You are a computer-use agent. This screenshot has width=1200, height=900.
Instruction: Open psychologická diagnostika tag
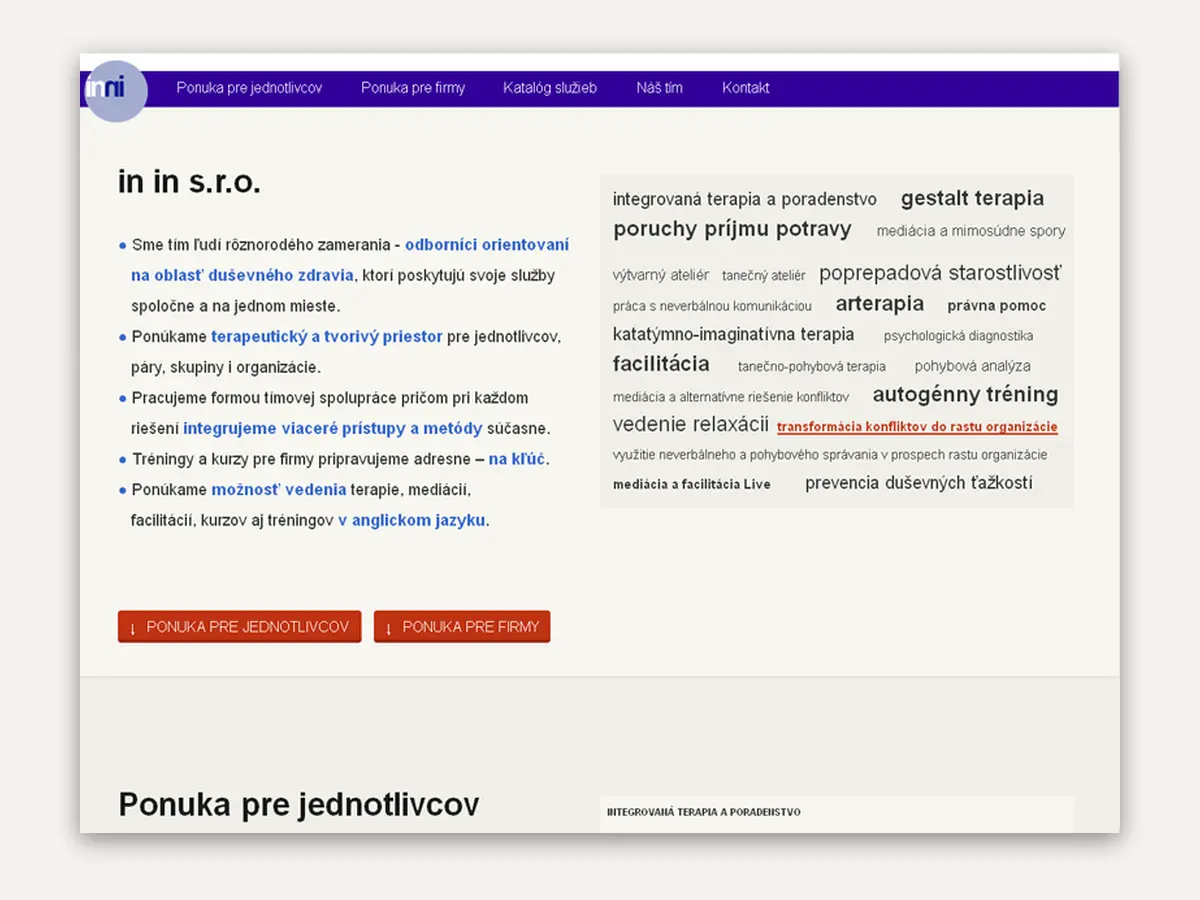pyautogui.click(x=958, y=336)
